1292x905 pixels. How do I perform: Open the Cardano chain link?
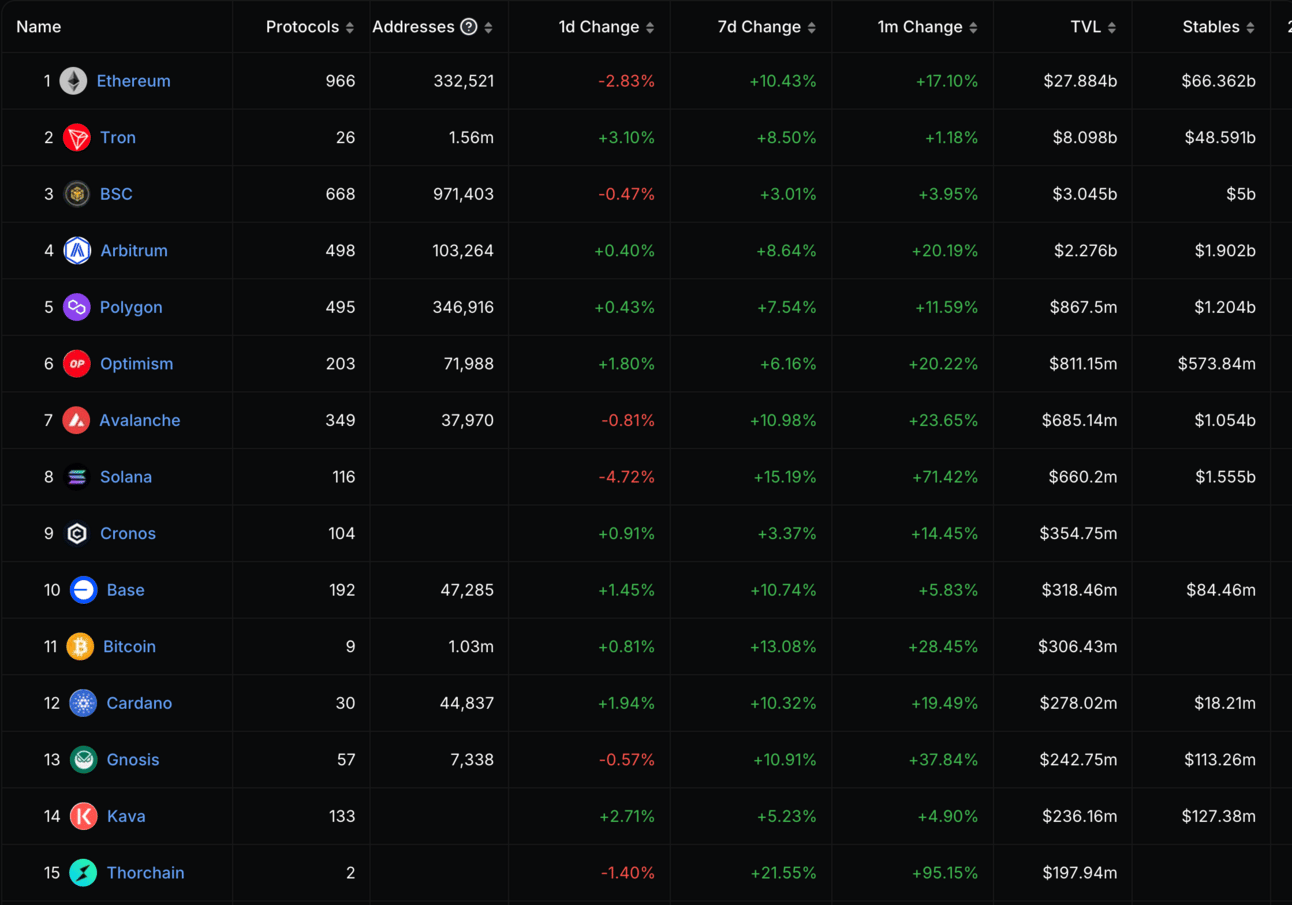click(x=139, y=703)
